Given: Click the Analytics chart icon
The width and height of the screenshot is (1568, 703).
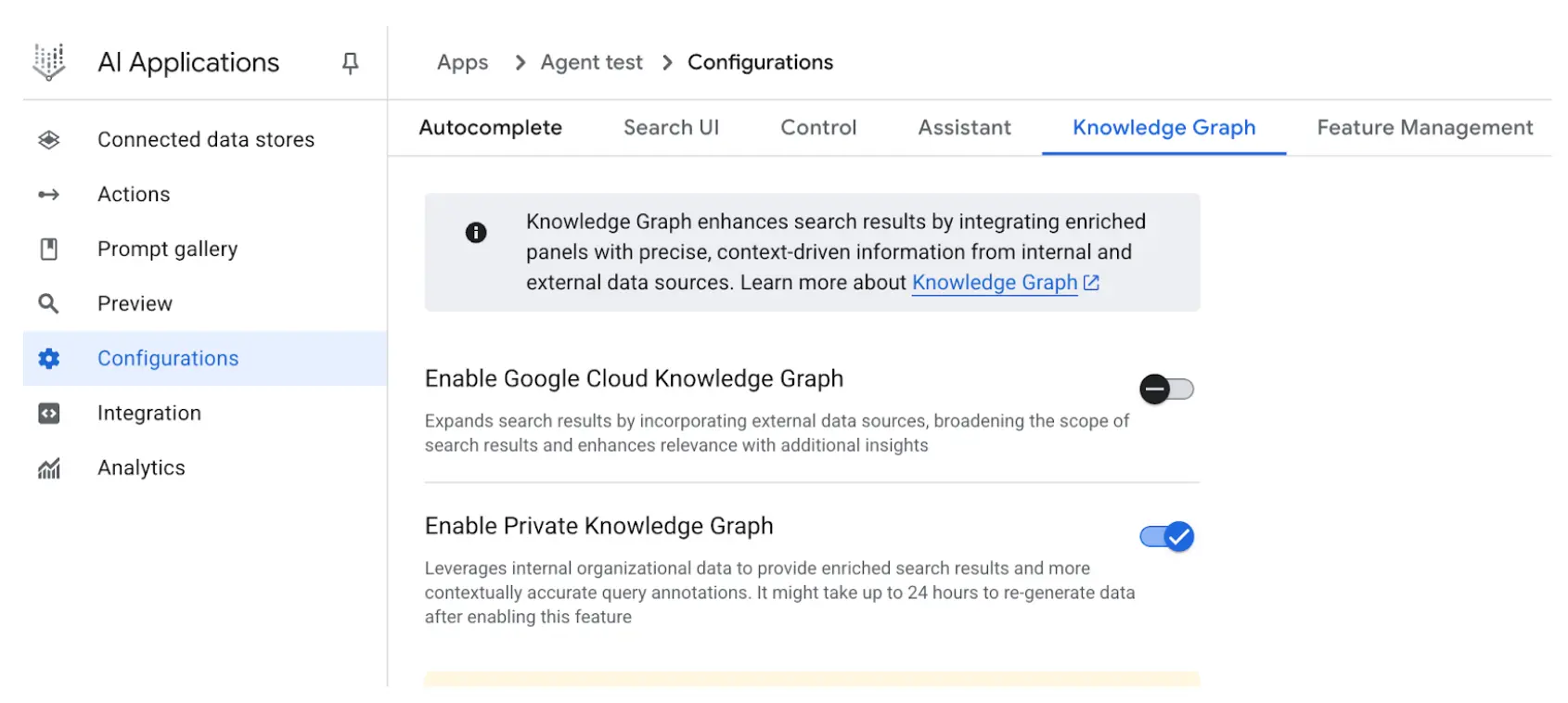Looking at the screenshot, I should tap(49, 468).
